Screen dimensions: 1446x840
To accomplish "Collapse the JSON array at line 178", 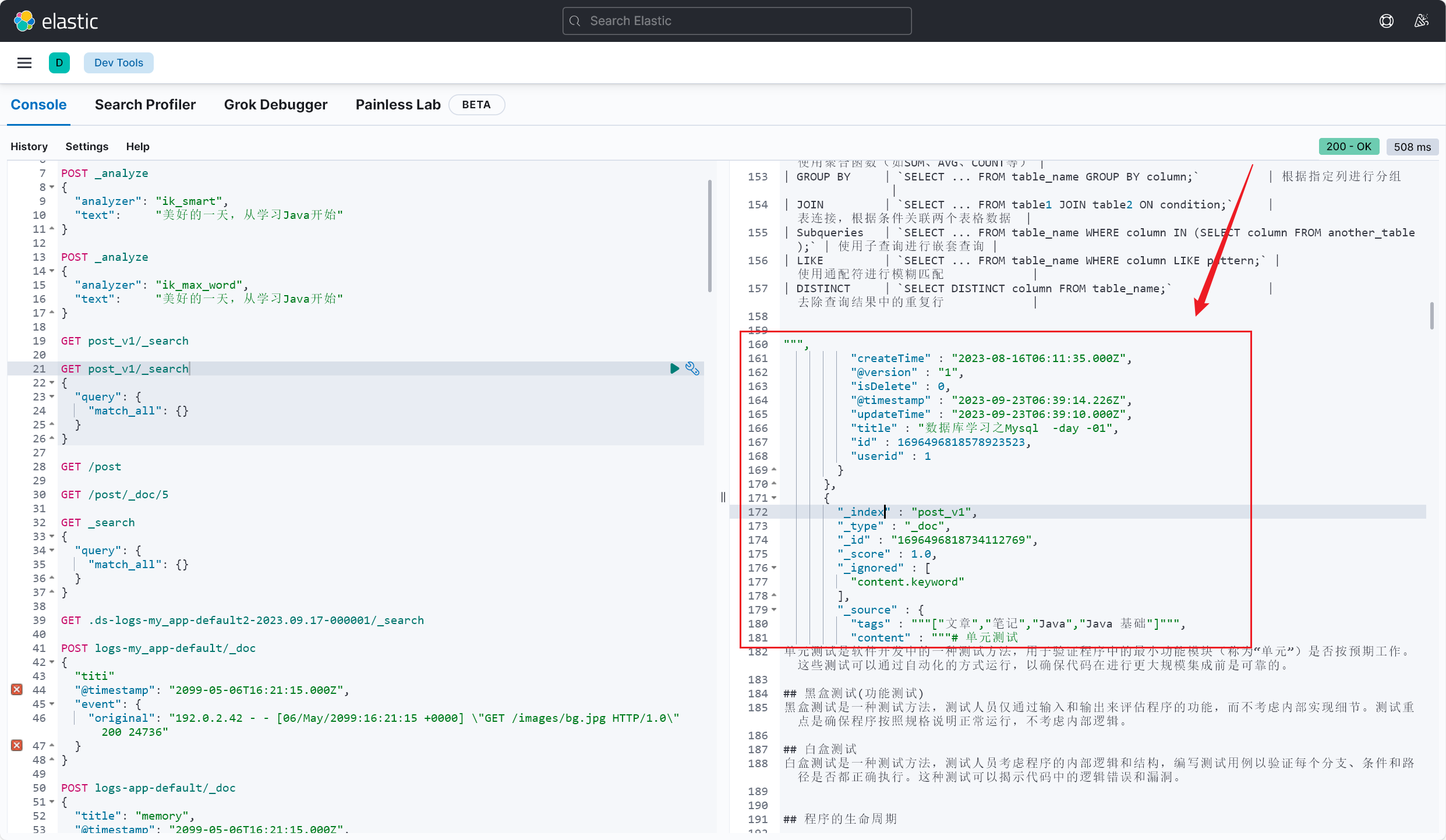I will (775, 596).
